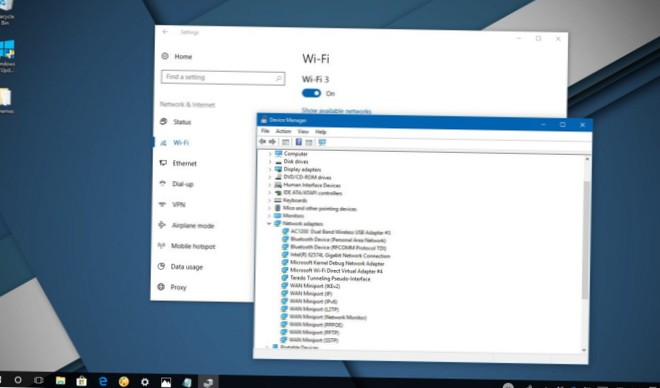Click the properties list icon right of the blue Help icon
The height and width of the screenshot is (388, 660).
(309, 143)
